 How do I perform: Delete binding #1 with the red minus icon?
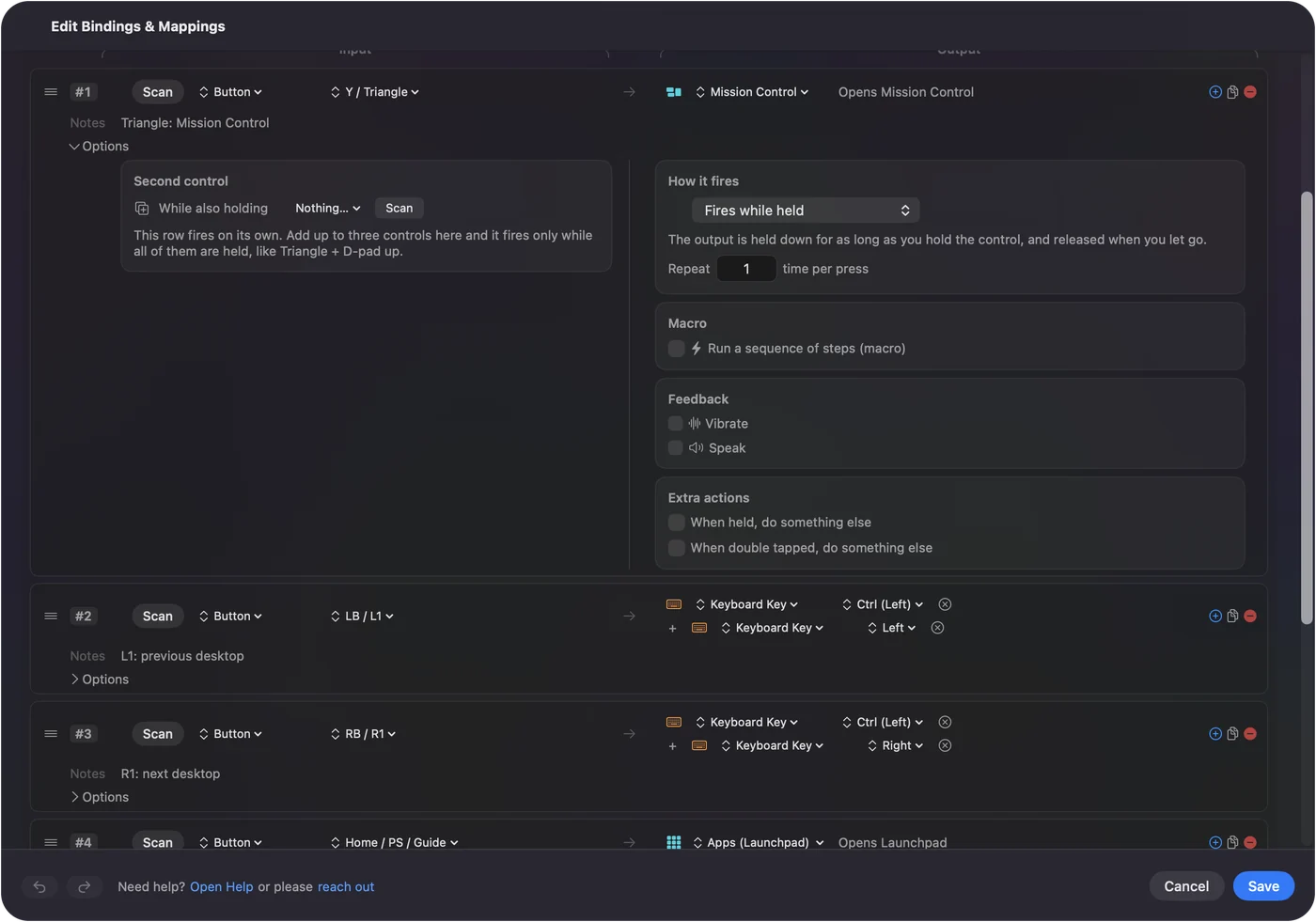[1250, 92]
